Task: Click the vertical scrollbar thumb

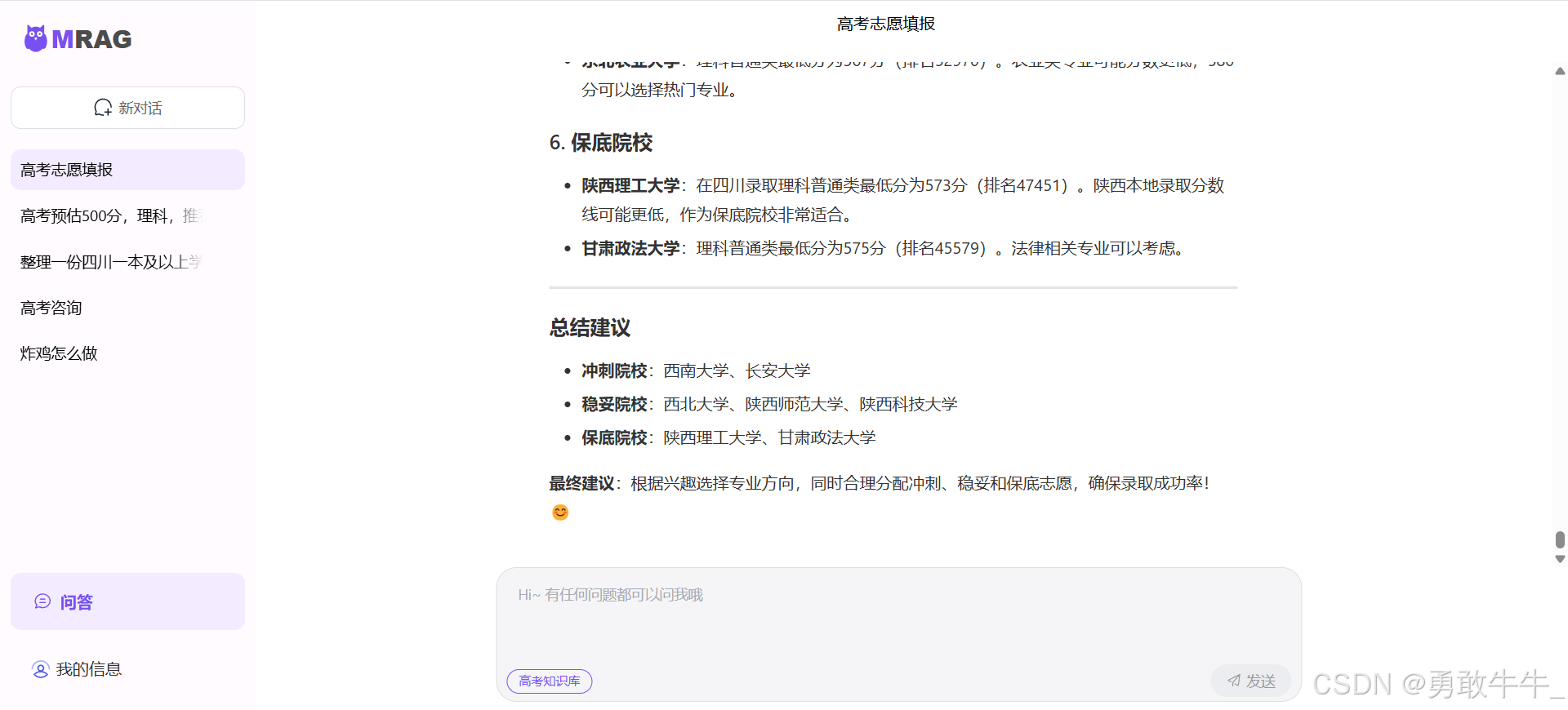Action: (1560, 539)
